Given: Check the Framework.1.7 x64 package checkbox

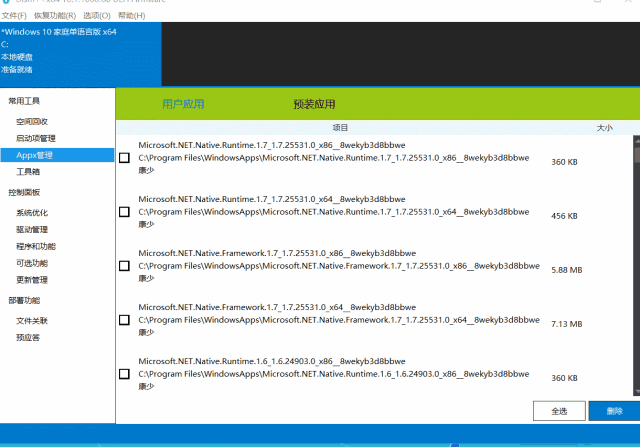Looking at the screenshot, I should (124, 320).
